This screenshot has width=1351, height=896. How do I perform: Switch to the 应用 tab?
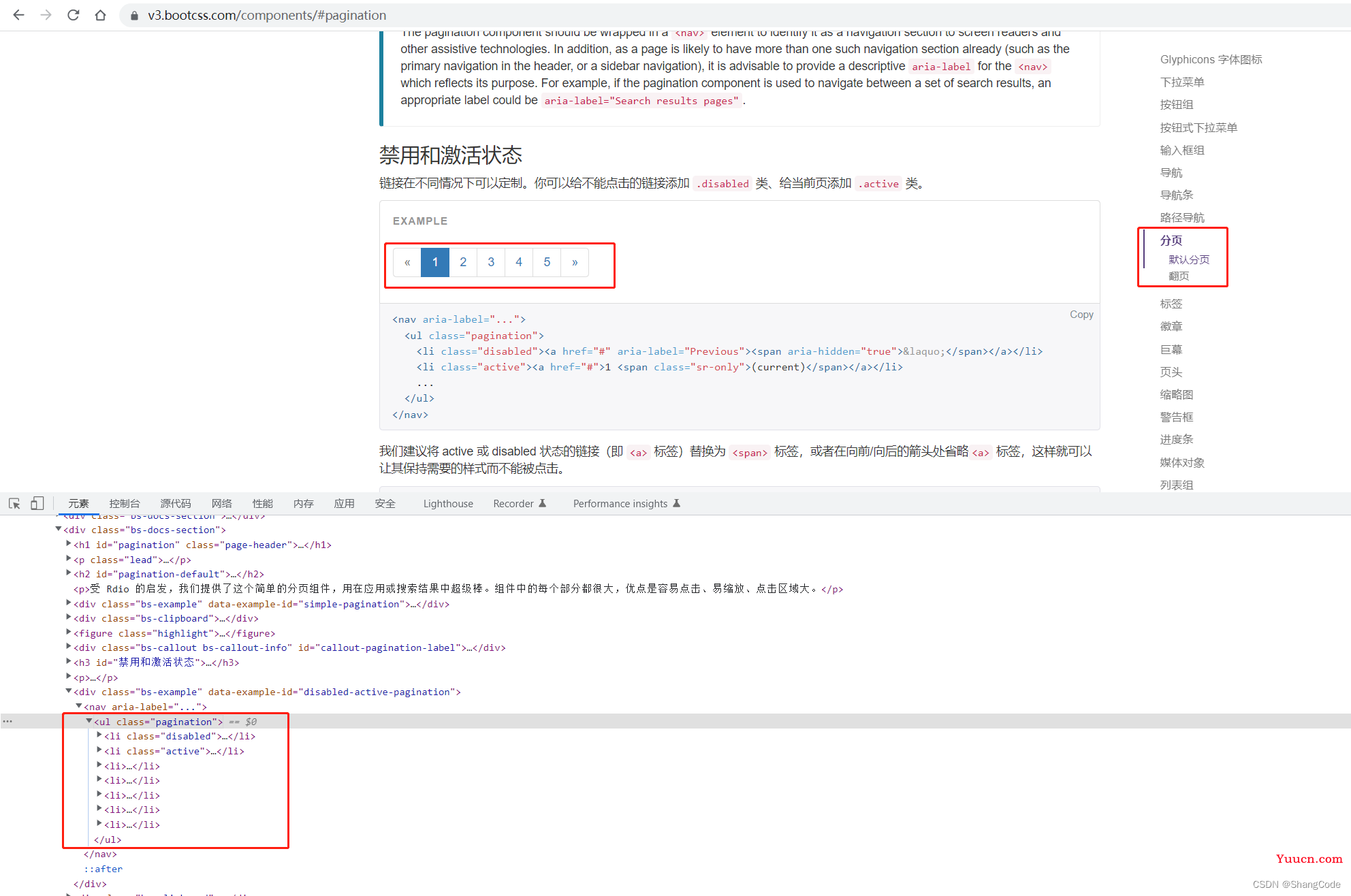[x=345, y=503]
